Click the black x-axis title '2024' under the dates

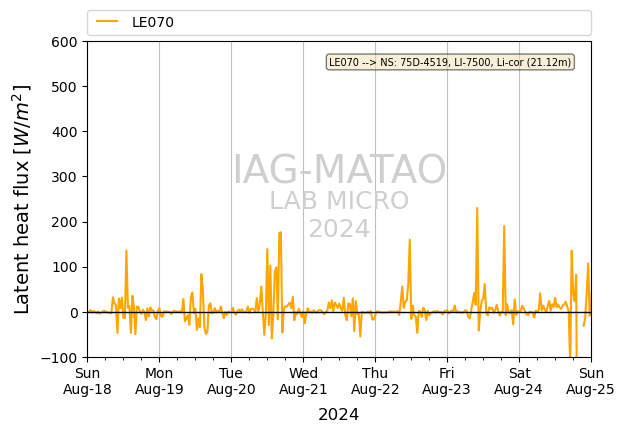tap(339, 415)
